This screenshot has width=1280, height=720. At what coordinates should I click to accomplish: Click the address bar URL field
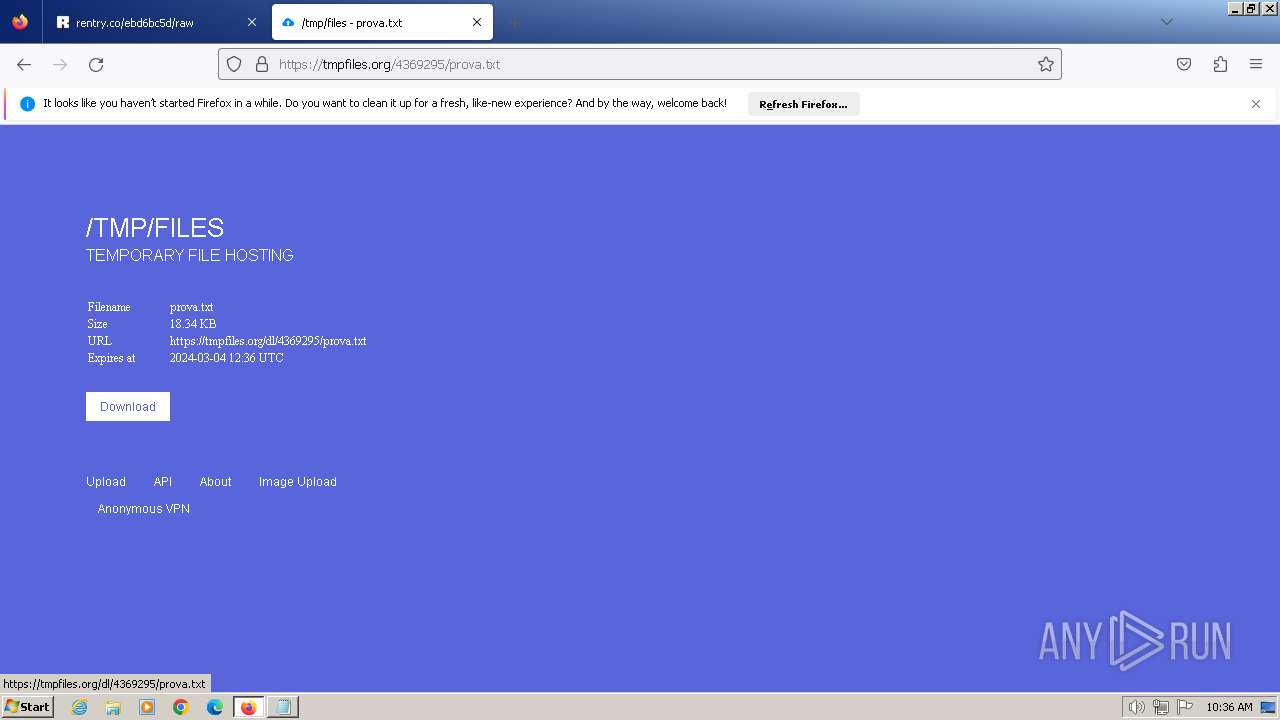click(640, 64)
